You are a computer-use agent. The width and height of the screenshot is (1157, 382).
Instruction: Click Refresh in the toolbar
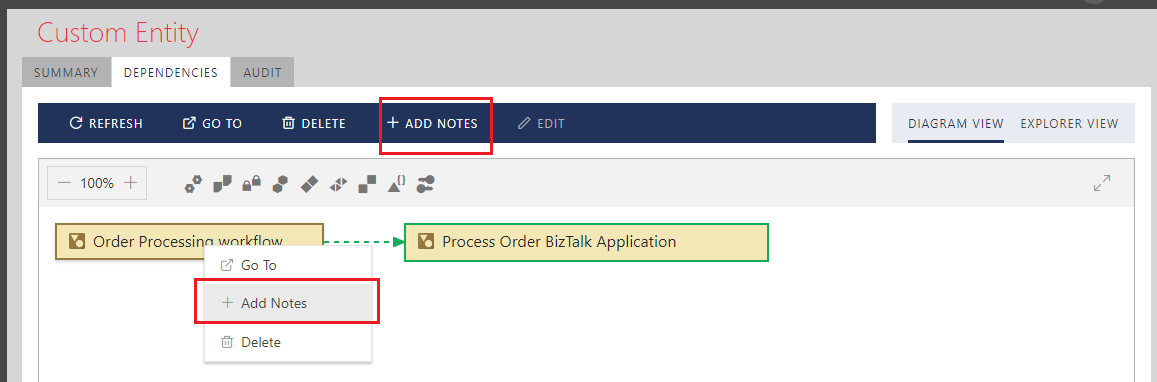106,123
